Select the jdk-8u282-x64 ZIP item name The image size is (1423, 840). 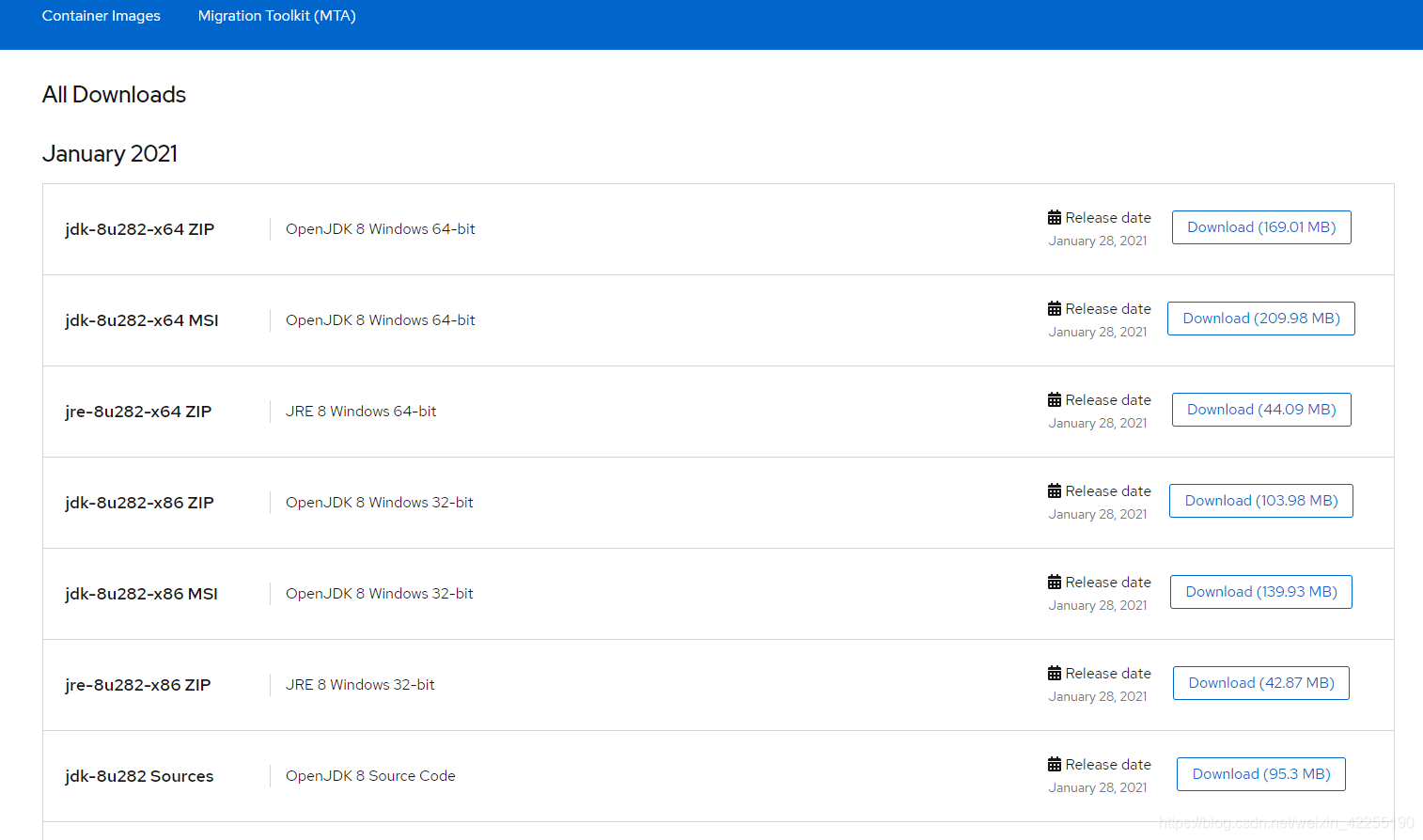coord(139,228)
